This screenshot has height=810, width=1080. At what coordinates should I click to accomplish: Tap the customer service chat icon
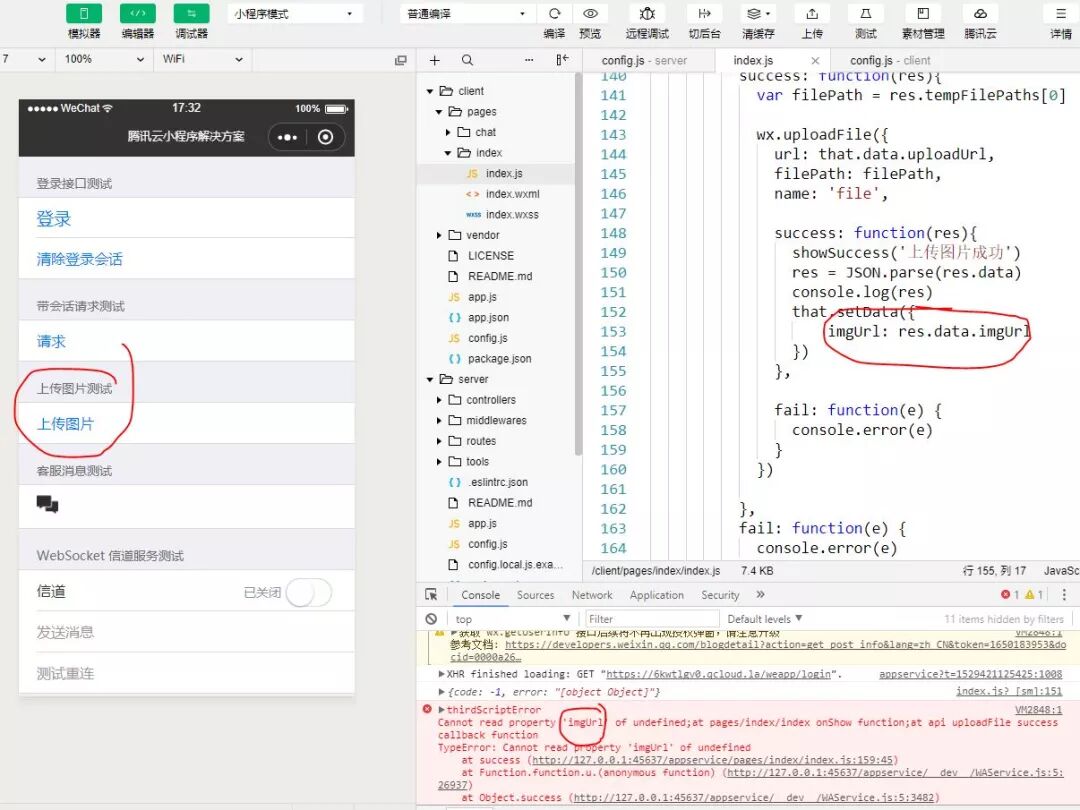[x=48, y=505]
